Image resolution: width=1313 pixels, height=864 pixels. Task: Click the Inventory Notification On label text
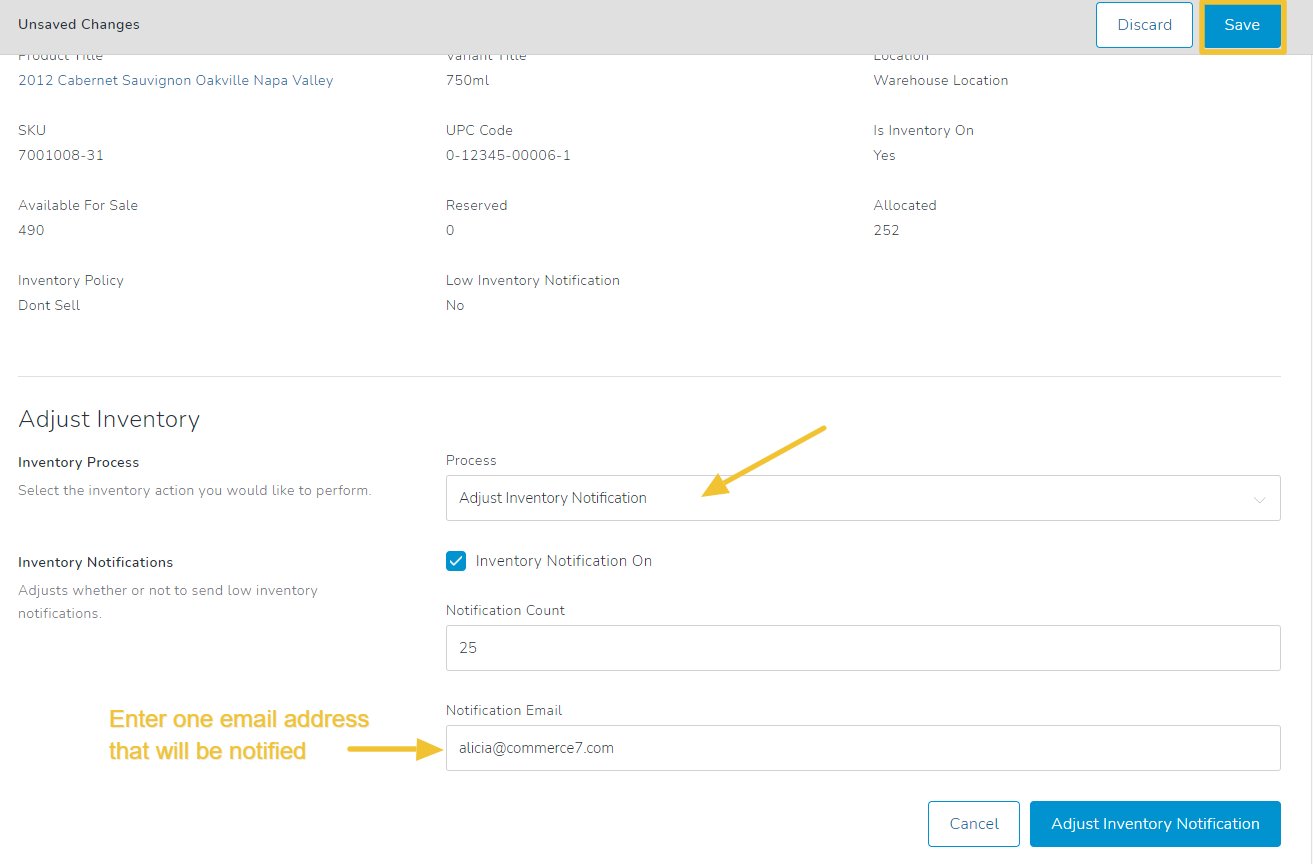coord(563,561)
